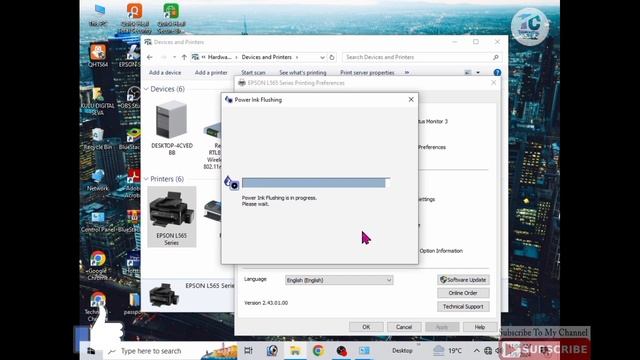Click the Desktop toolbar on taskbar
640x360 pixels.
[402, 351]
